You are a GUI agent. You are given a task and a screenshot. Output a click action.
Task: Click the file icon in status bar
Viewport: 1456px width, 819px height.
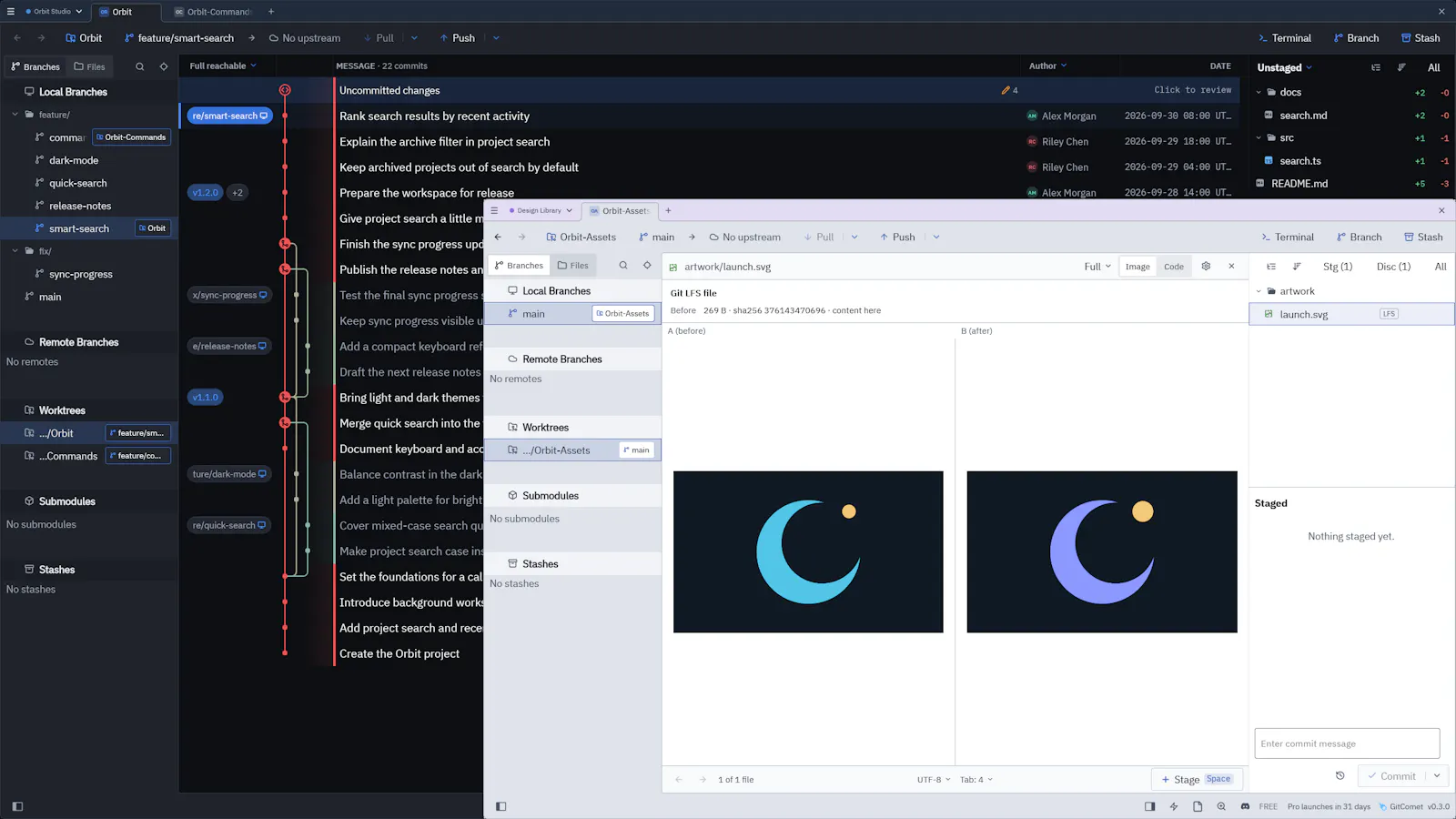pos(1198,806)
